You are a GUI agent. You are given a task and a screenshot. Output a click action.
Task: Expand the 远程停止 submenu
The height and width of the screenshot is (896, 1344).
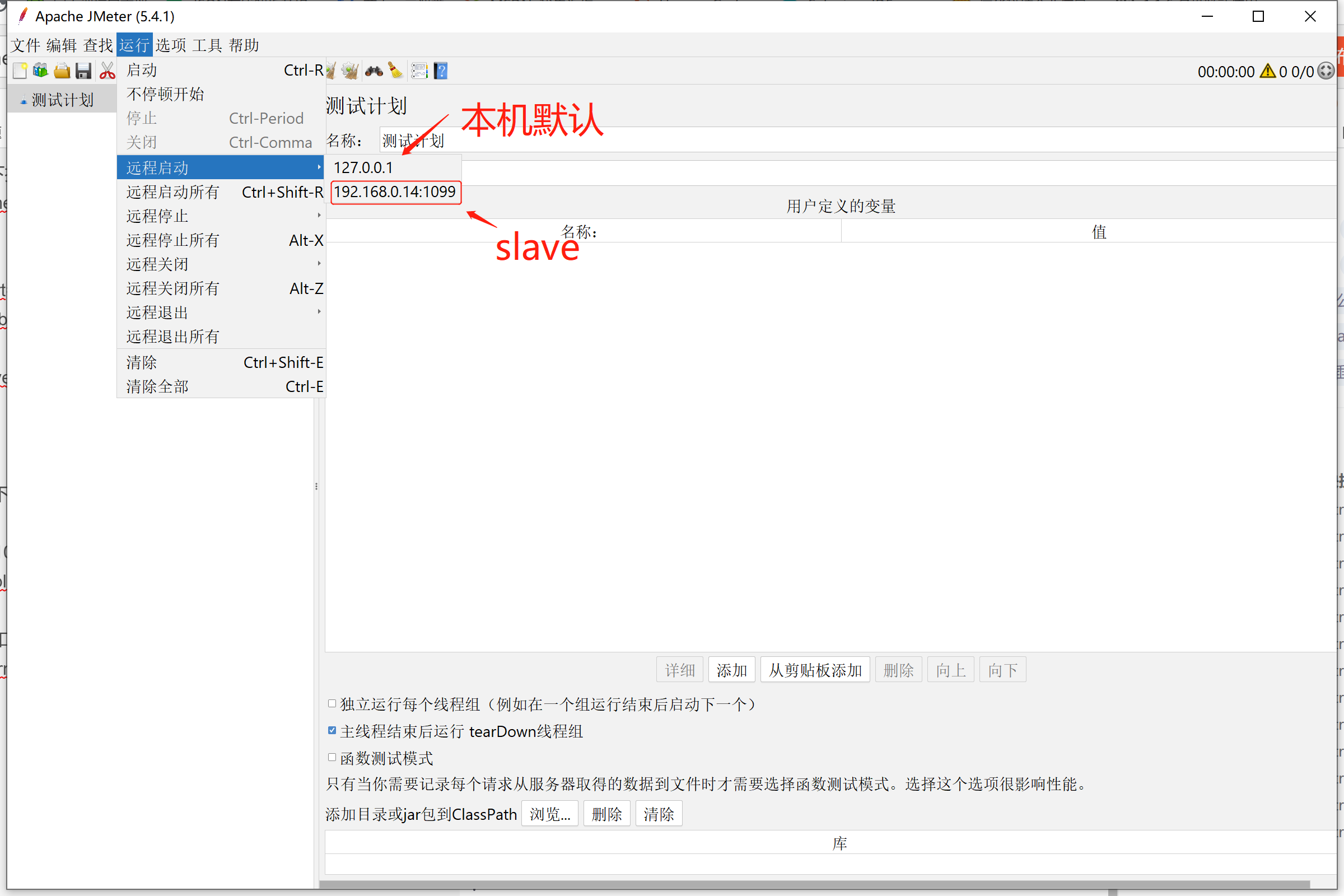click(x=221, y=216)
